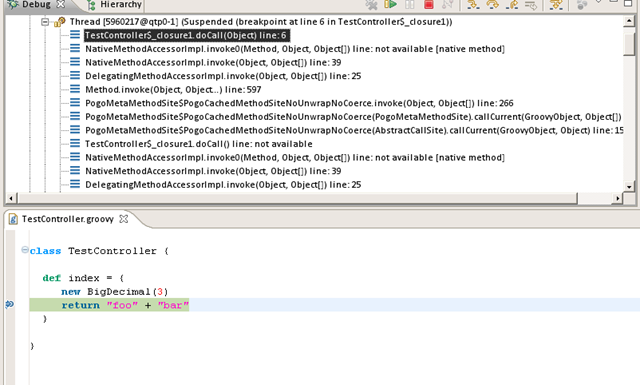Close the TestController.groovy editor tab

(124, 219)
